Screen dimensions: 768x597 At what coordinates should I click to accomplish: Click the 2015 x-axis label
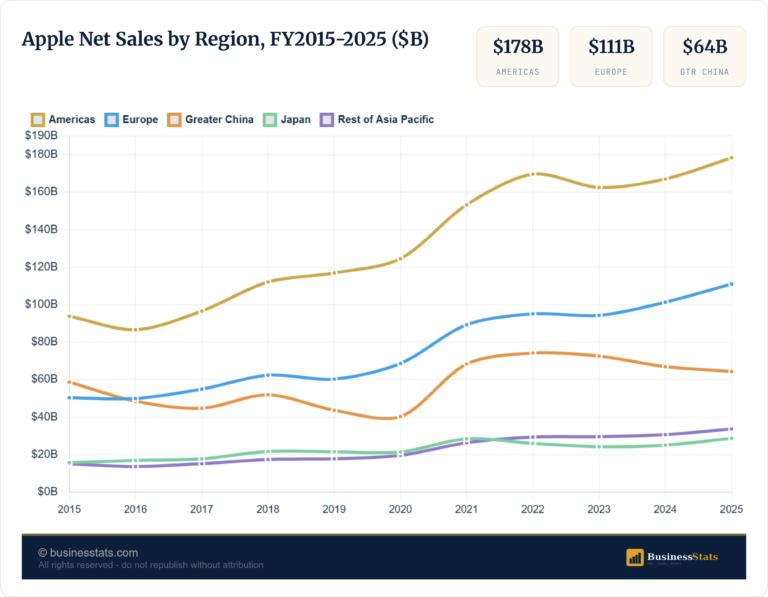tap(69, 509)
